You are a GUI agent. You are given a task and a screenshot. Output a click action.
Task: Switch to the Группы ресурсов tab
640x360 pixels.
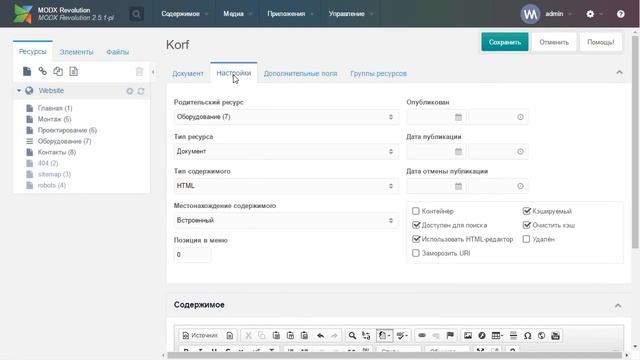[x=378, y=73]
